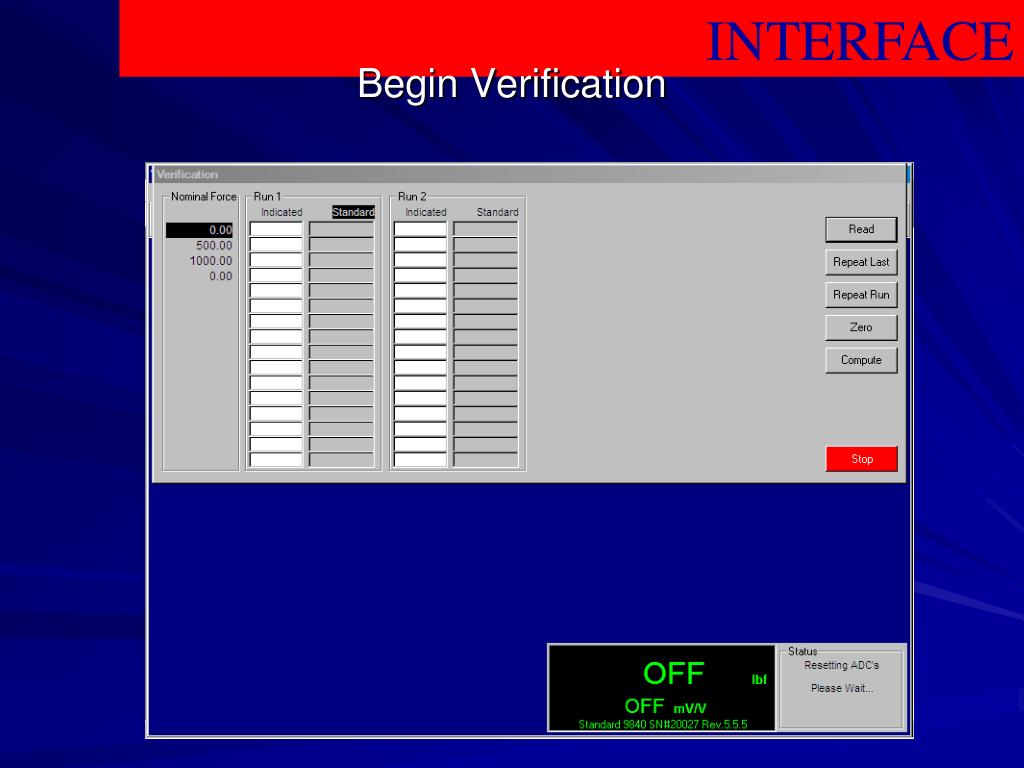This screenshot has height=768, width=1024.
Task: Click Run 1 Indicated field in 1000.00 row
Action: 276,260
